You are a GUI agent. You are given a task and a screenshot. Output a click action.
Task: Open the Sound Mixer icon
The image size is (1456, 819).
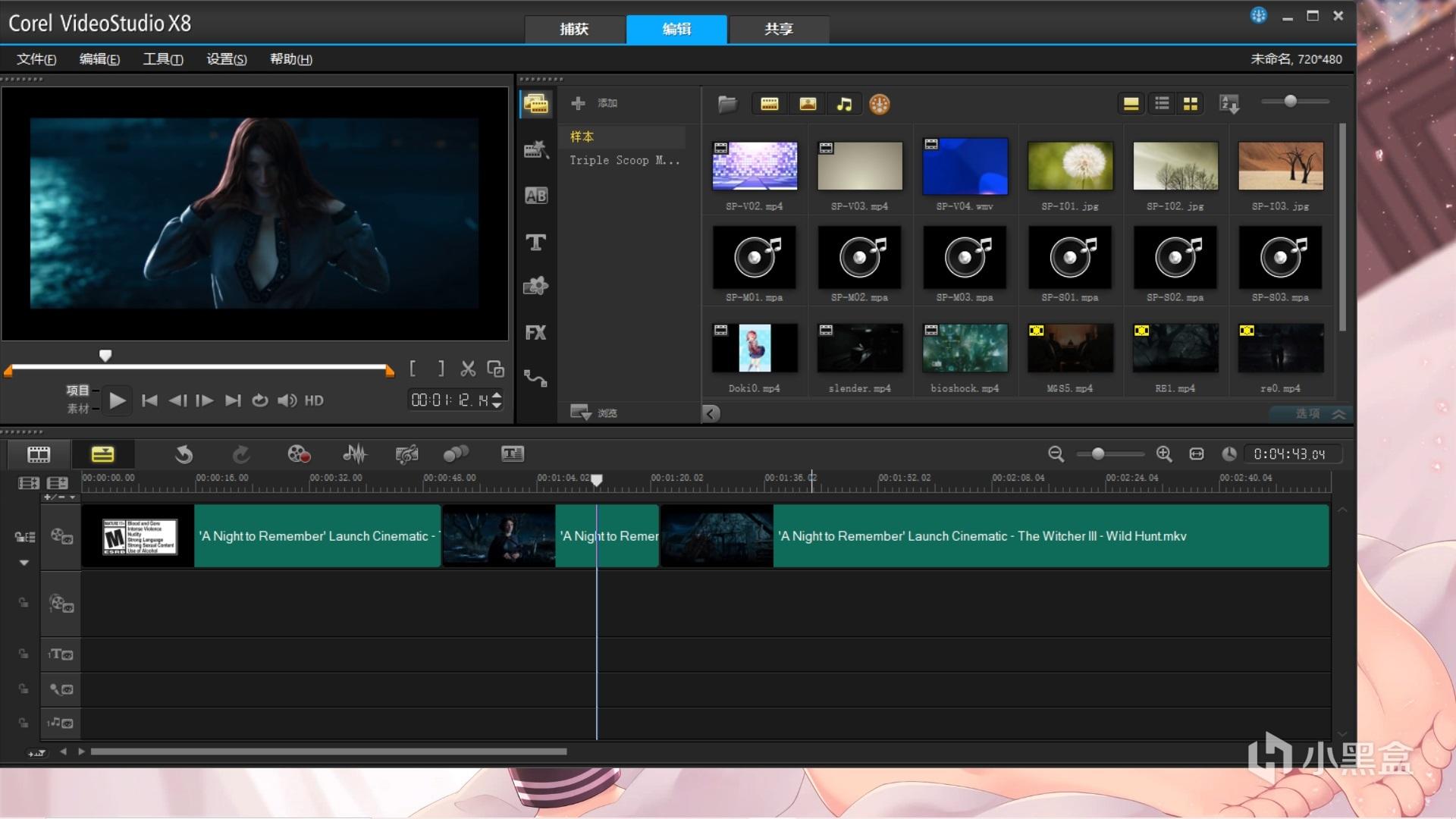pyautogui.click(x=354, y=454)
